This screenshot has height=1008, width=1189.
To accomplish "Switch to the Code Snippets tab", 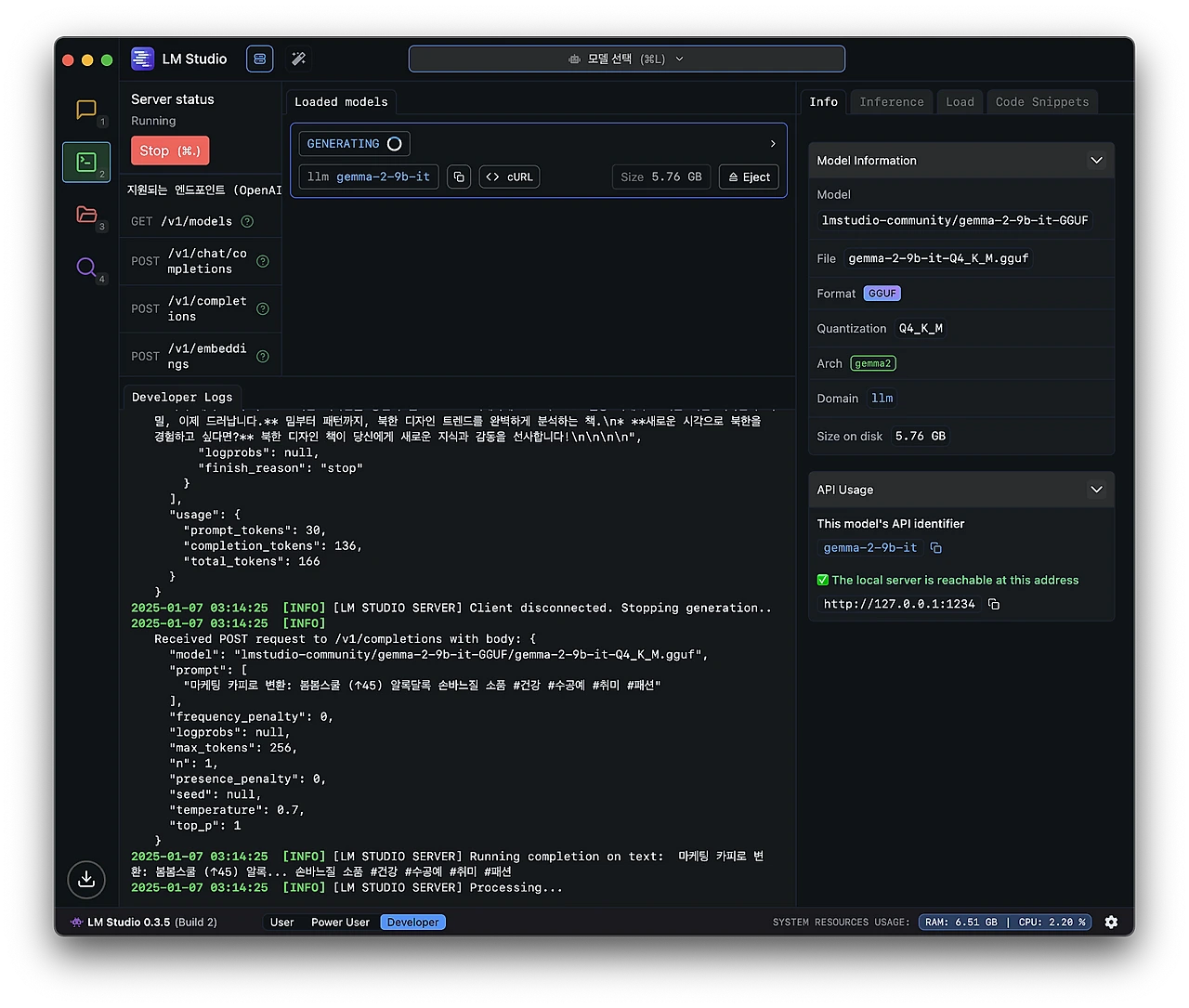I will (x=1042, y=102).
